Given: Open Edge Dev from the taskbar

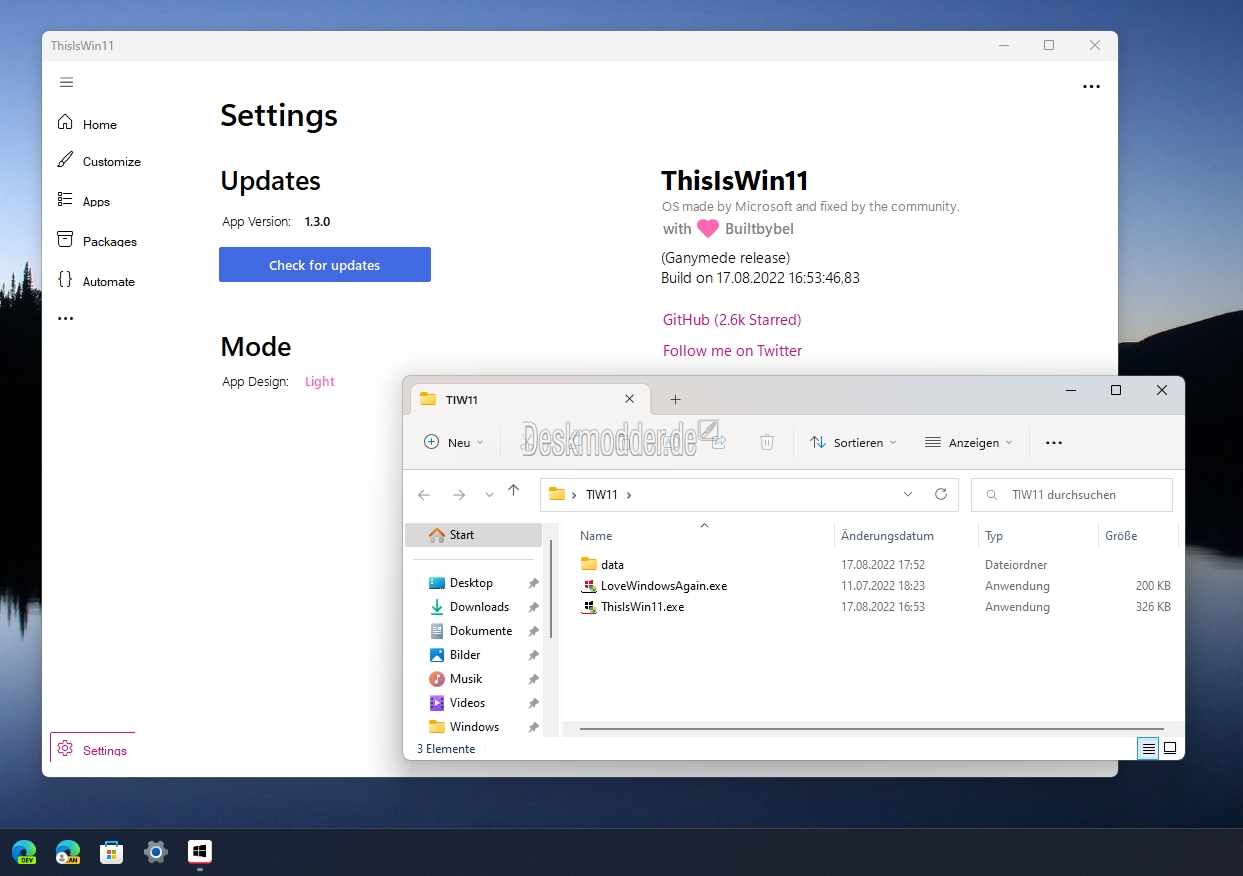Looking at the screenshot, I should click(x=24, y=852).
